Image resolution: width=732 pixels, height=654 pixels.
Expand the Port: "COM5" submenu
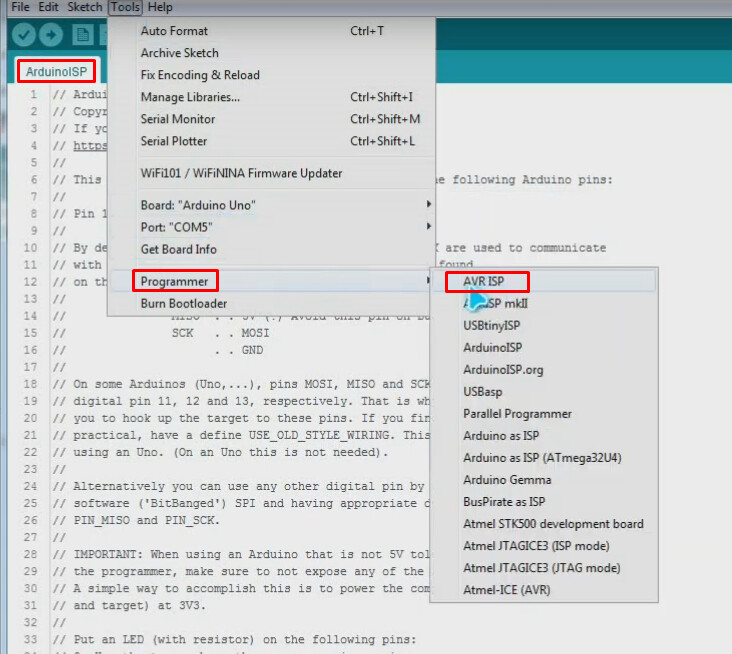coord(271,227)
